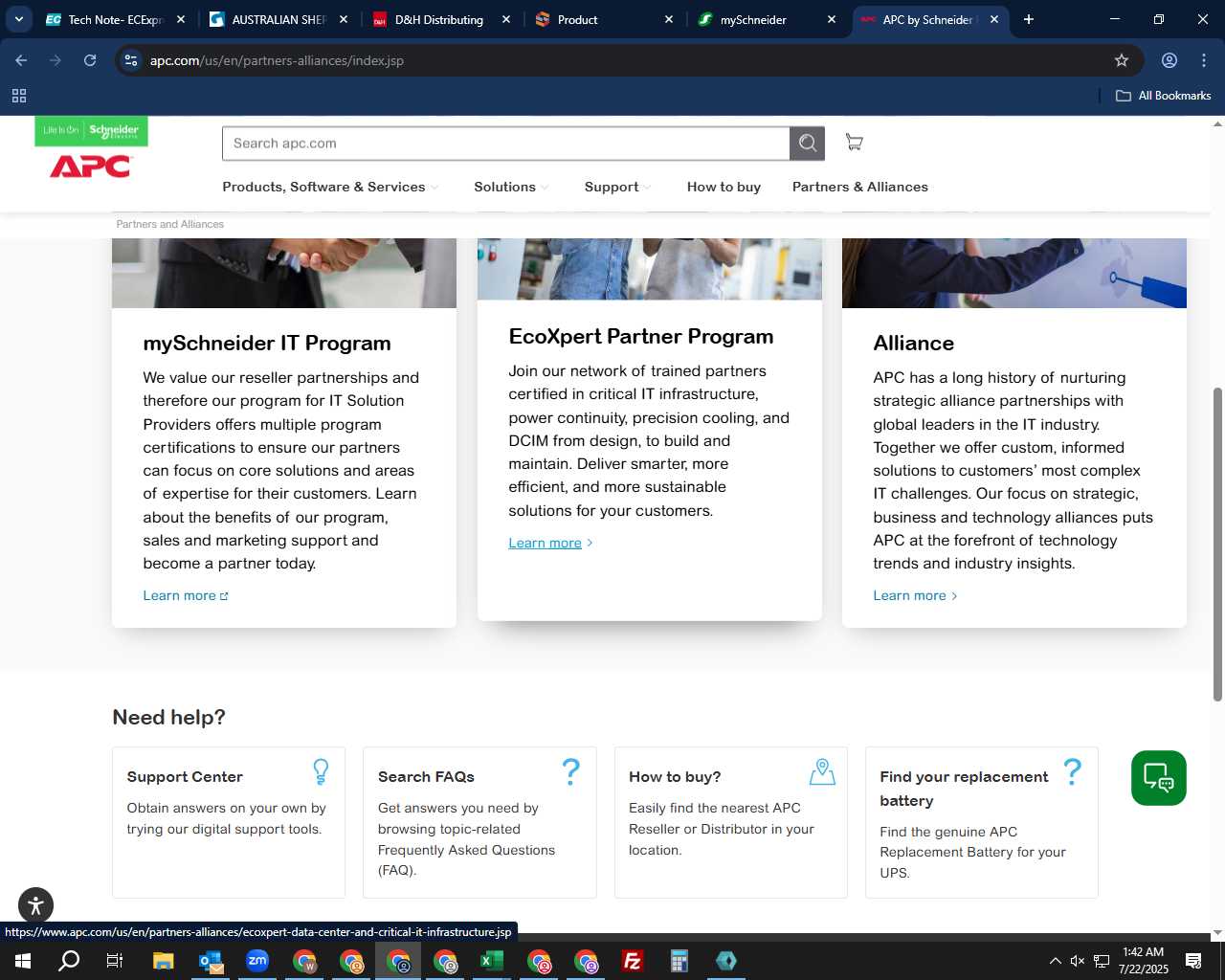The height and width of the screenshot is (980, 1225).
Task: Open the How to buy? help card
Action: point(731,822)
